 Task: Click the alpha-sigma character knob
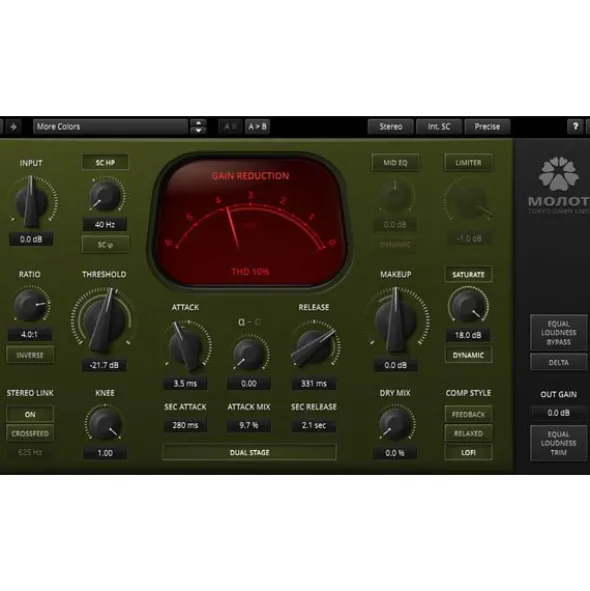pyautogui.click(x=249, y=354)
